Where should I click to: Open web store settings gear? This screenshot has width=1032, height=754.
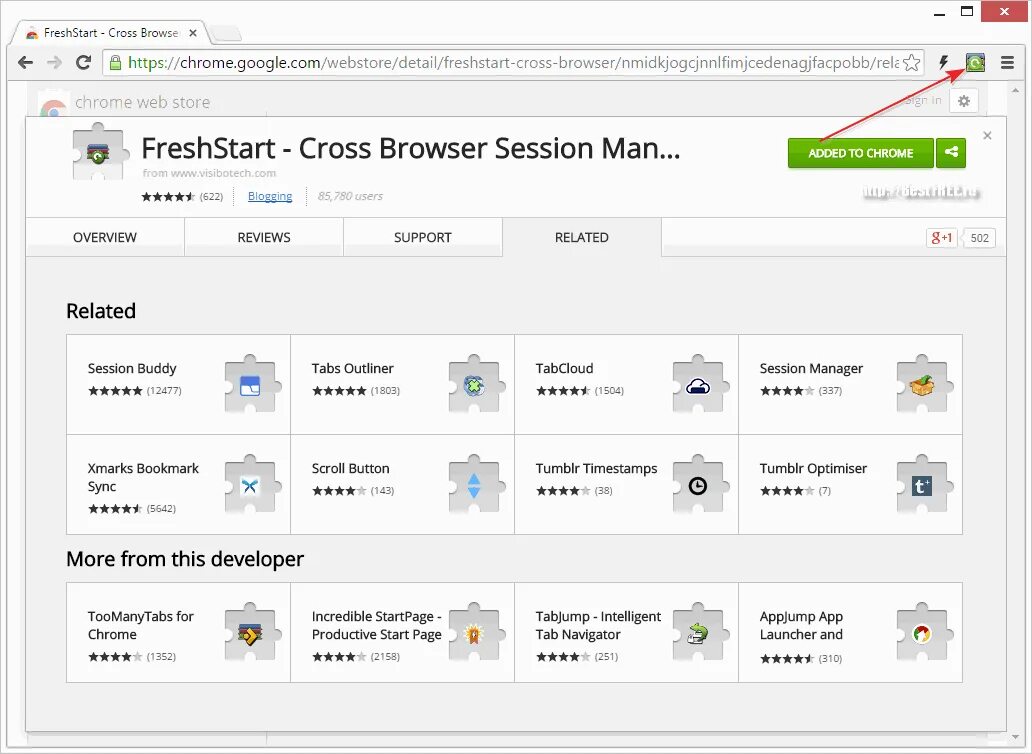(964, 101)
